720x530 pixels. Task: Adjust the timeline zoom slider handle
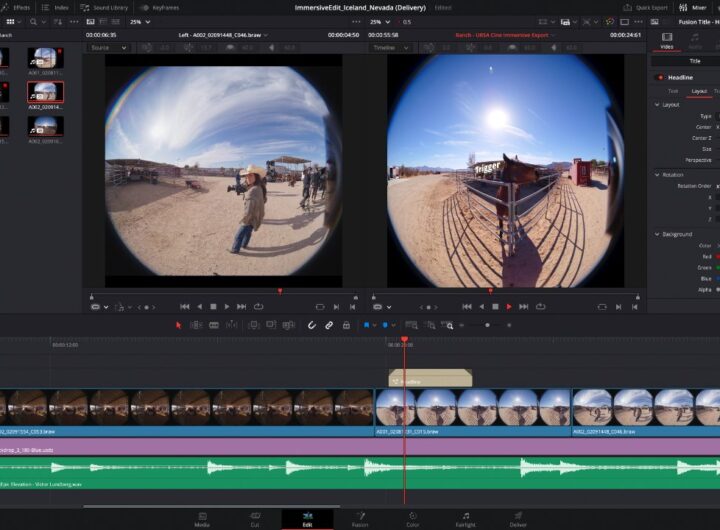tap(487, 325)
